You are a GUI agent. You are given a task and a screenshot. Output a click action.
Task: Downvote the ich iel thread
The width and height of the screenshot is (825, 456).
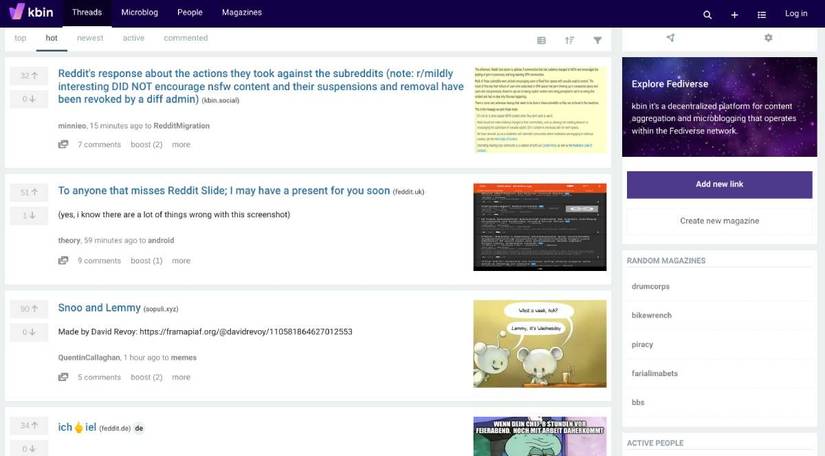tap(29, 448)
